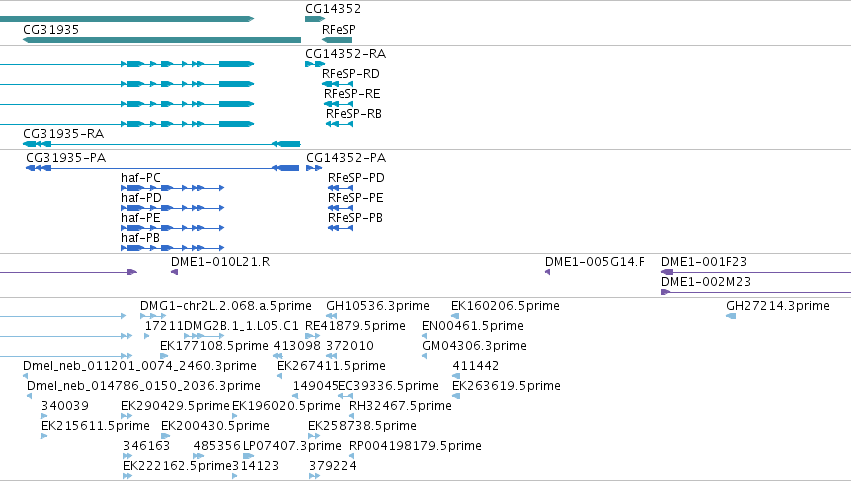Select insertion DME1-010L21.R
This screenshot has width=851, height=481.
click(174, 272)
